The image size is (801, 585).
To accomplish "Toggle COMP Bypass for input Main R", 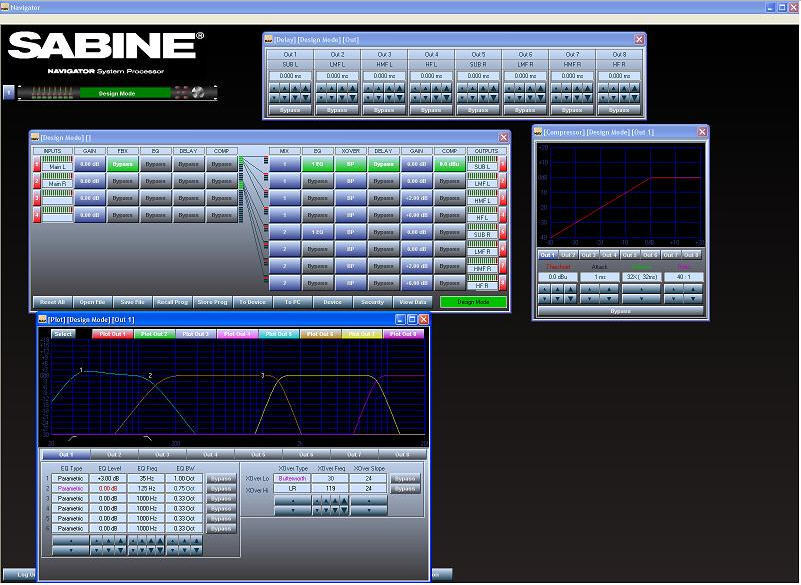I will click(x=222, y=181).
